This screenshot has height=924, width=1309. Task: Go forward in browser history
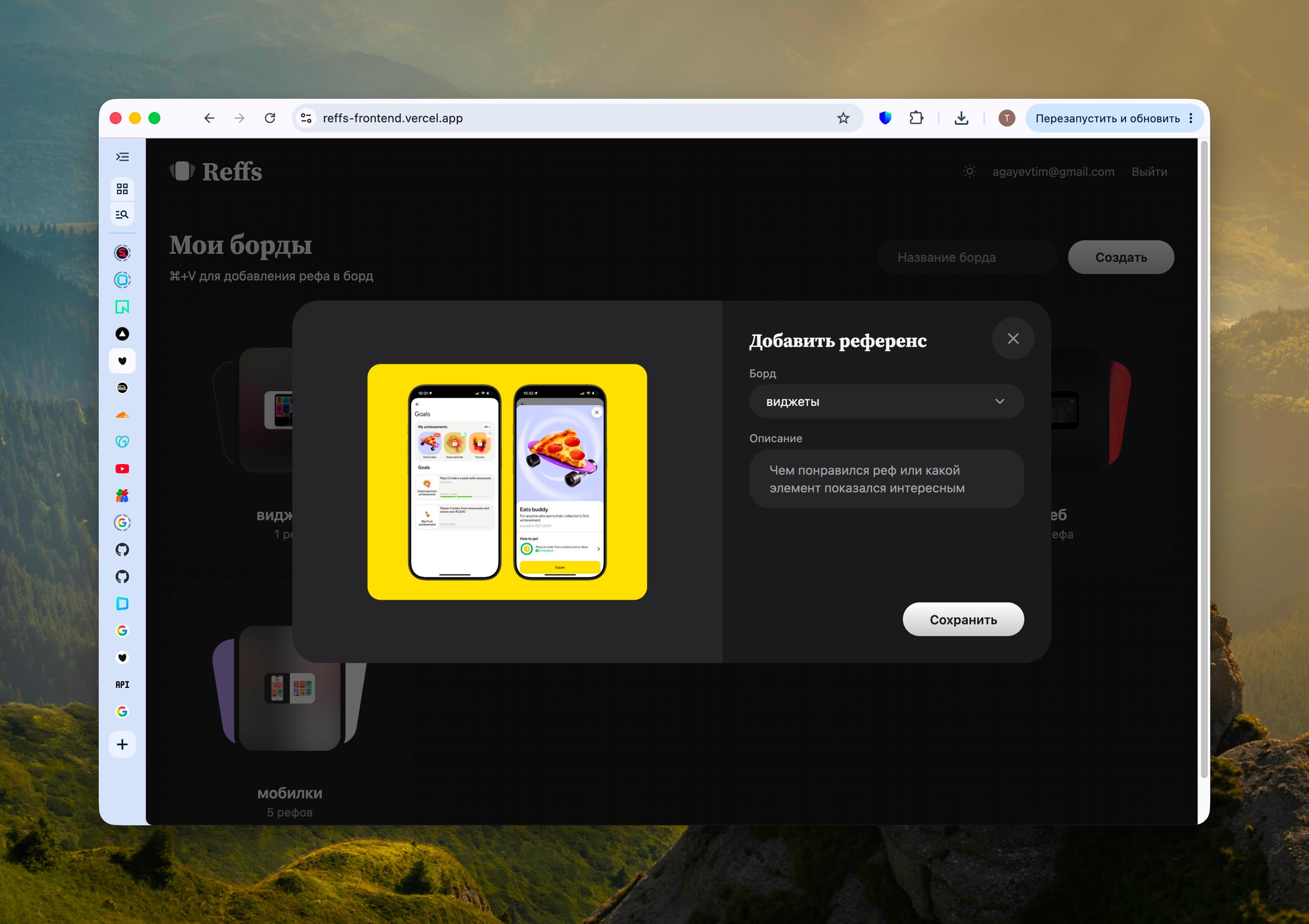[x=239, y=118]
